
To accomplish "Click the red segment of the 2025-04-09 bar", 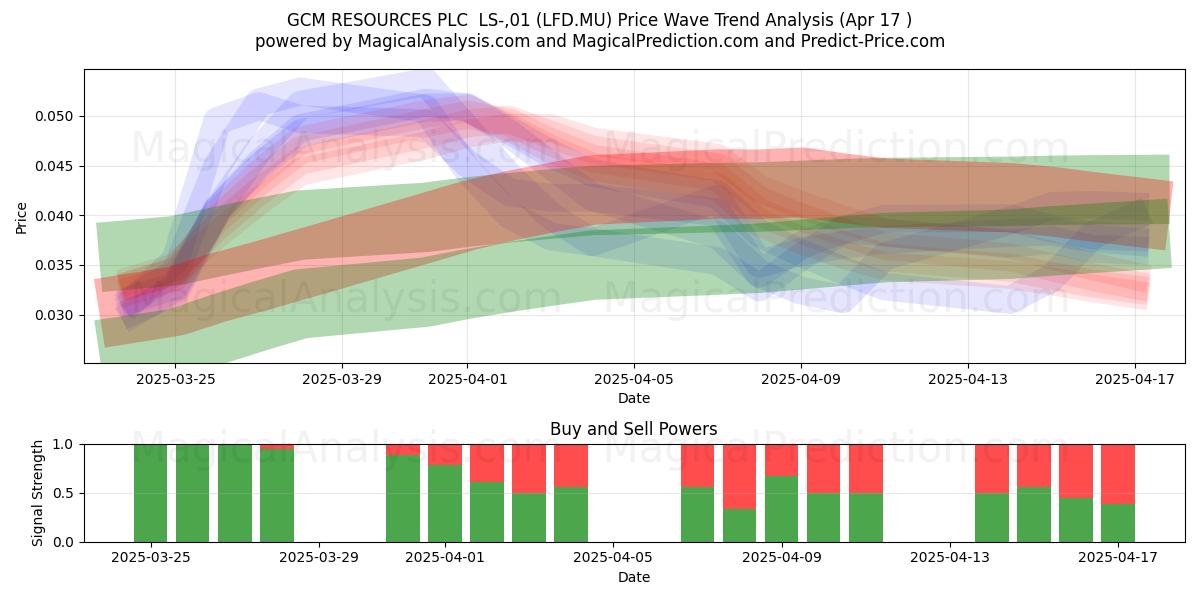I will [x=781, y=460].
